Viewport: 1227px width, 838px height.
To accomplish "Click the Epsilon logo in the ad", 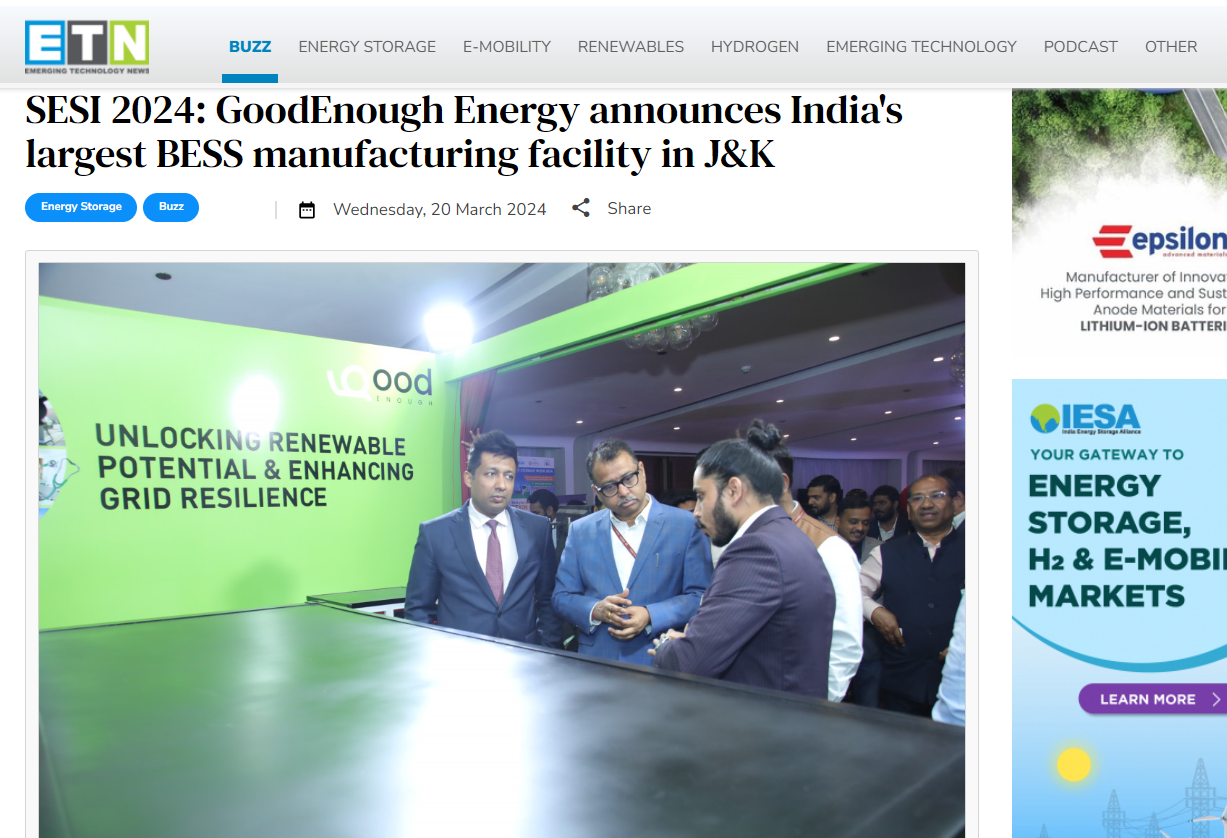I will click(1159, 242).
